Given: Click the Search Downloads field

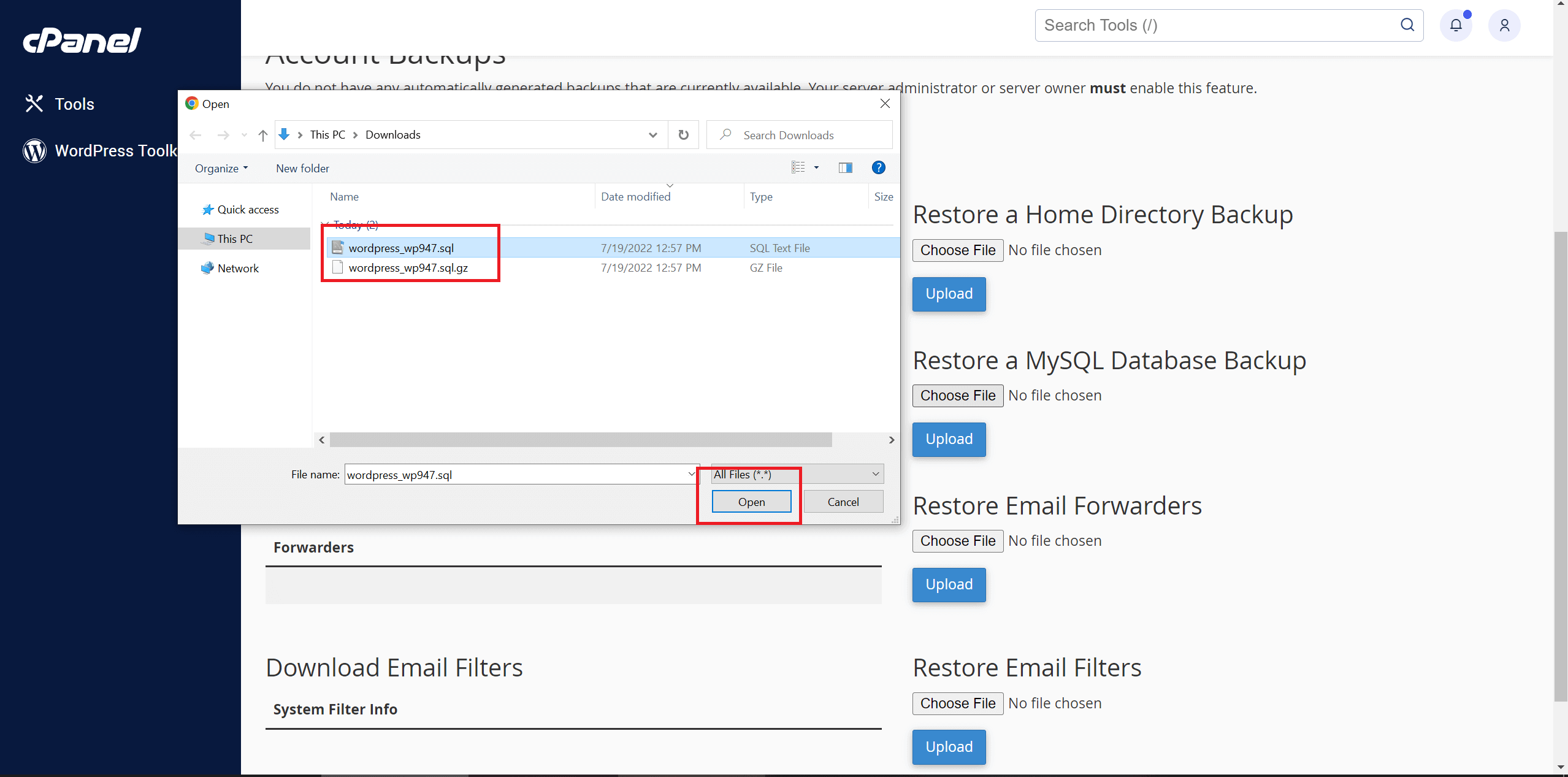Looking at the screenshot, I should click(800, 135).
